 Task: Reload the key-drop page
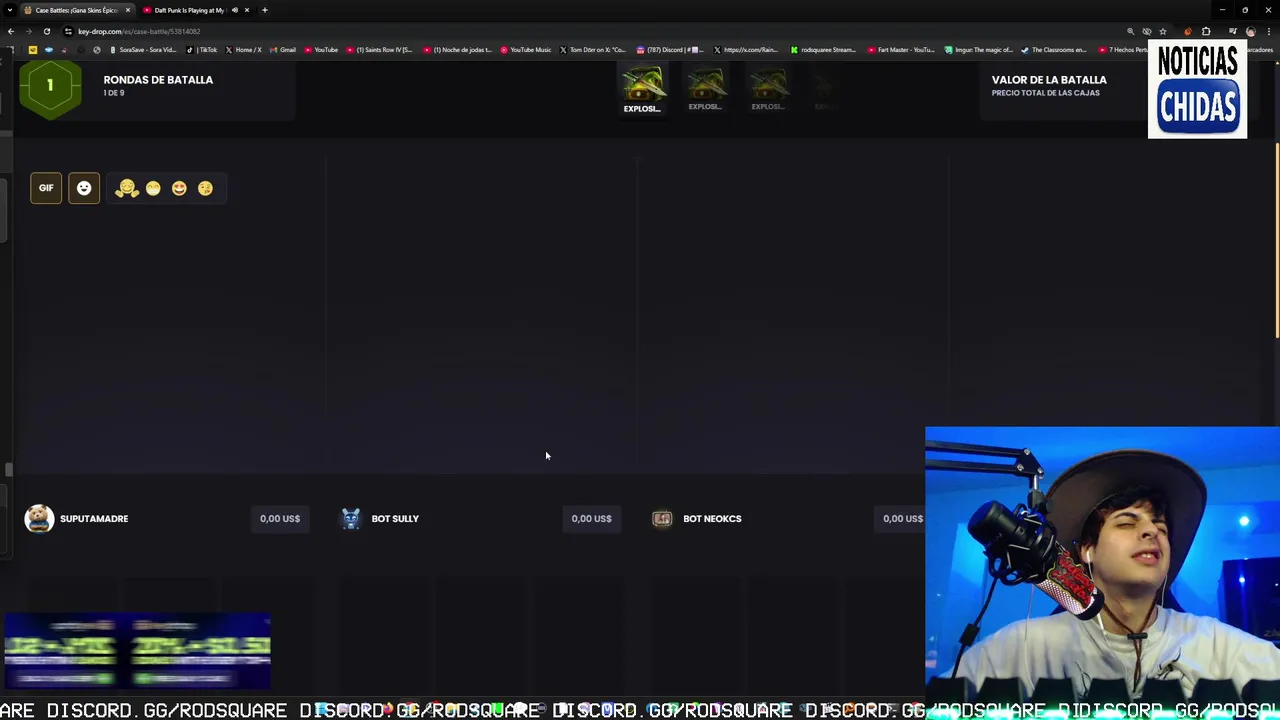(46, 31)
